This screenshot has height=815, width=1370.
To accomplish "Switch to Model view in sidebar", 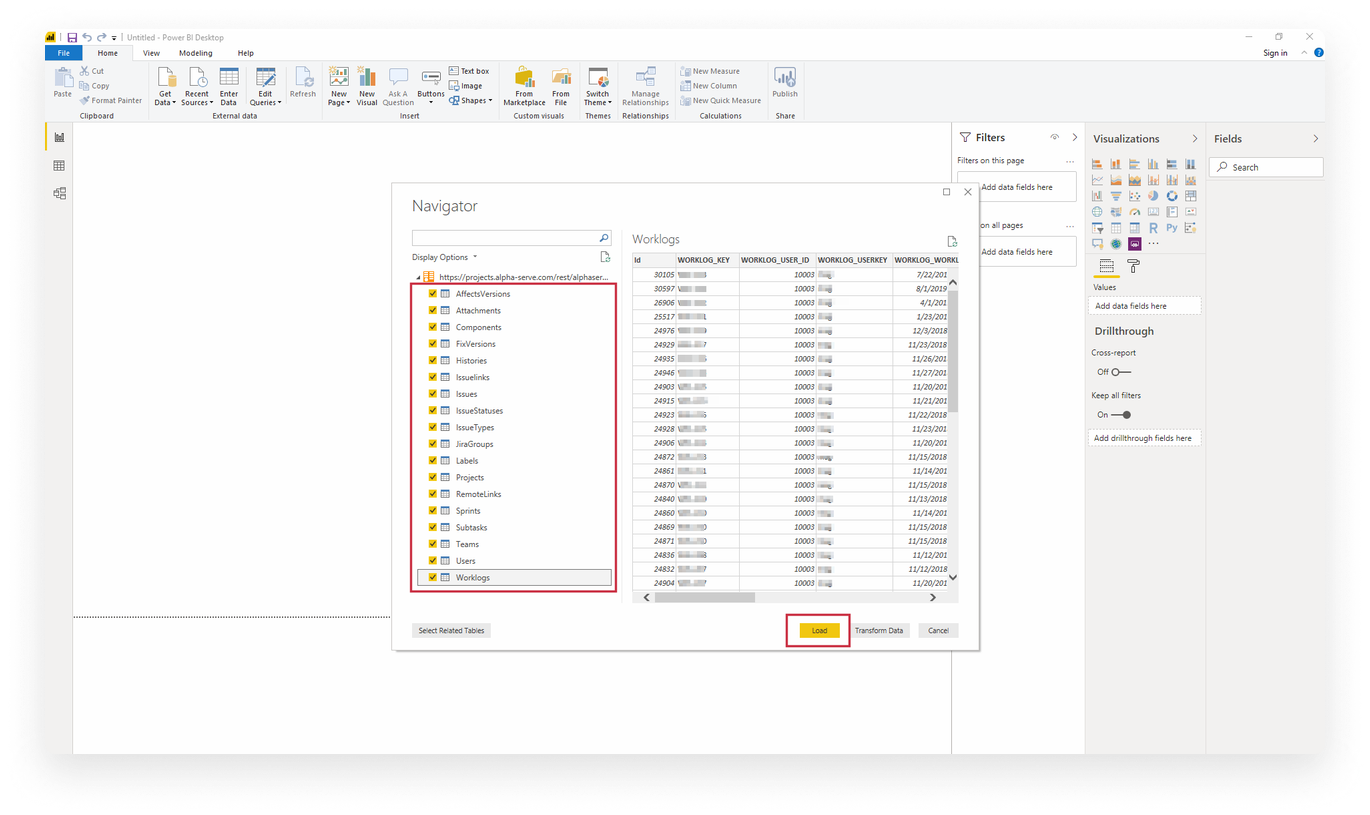I will [x=59, y=193].
